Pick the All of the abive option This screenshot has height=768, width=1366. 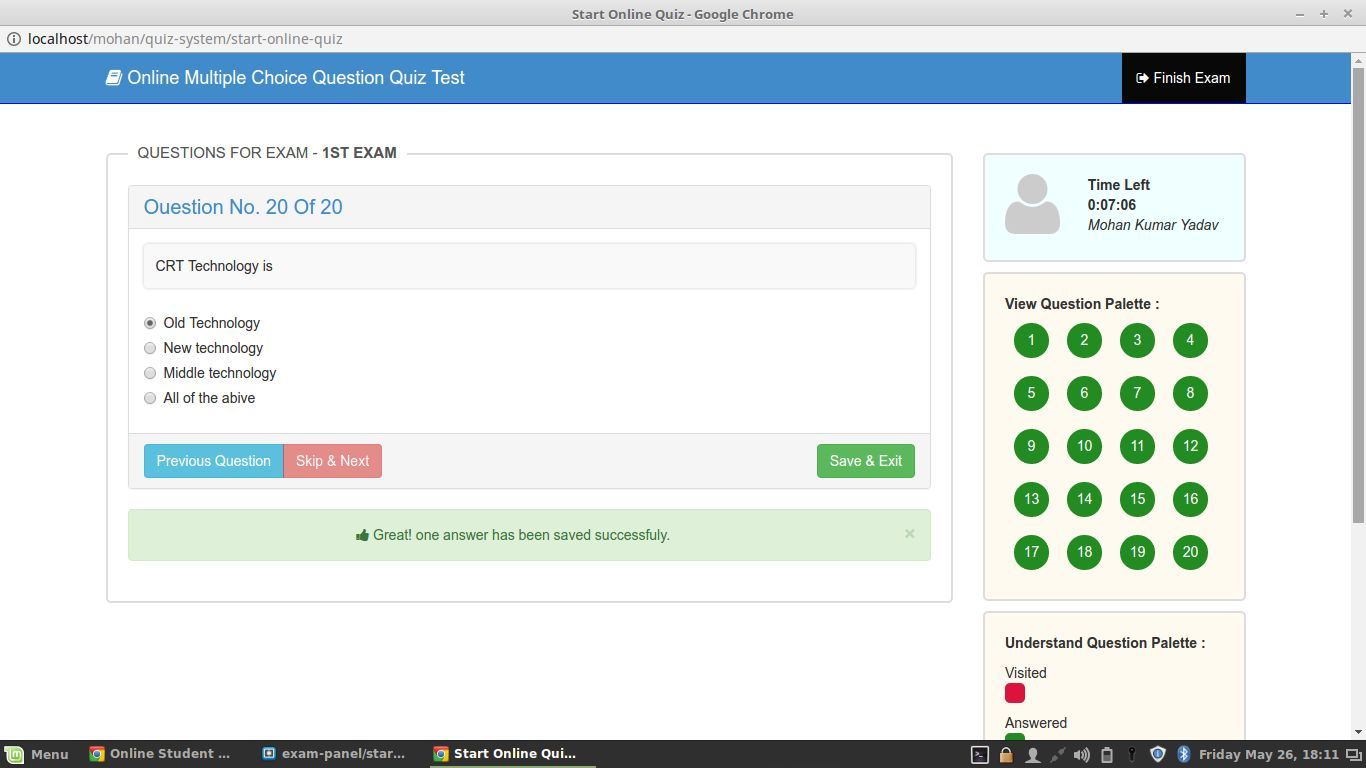click(x=150, y=398)
